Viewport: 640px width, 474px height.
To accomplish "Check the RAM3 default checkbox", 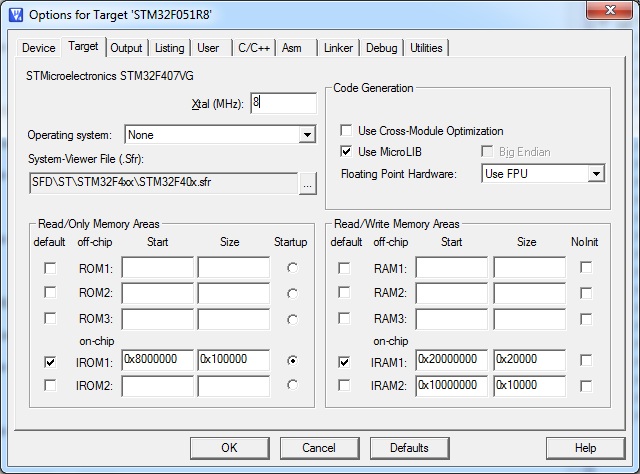I will tap(344, 318).
